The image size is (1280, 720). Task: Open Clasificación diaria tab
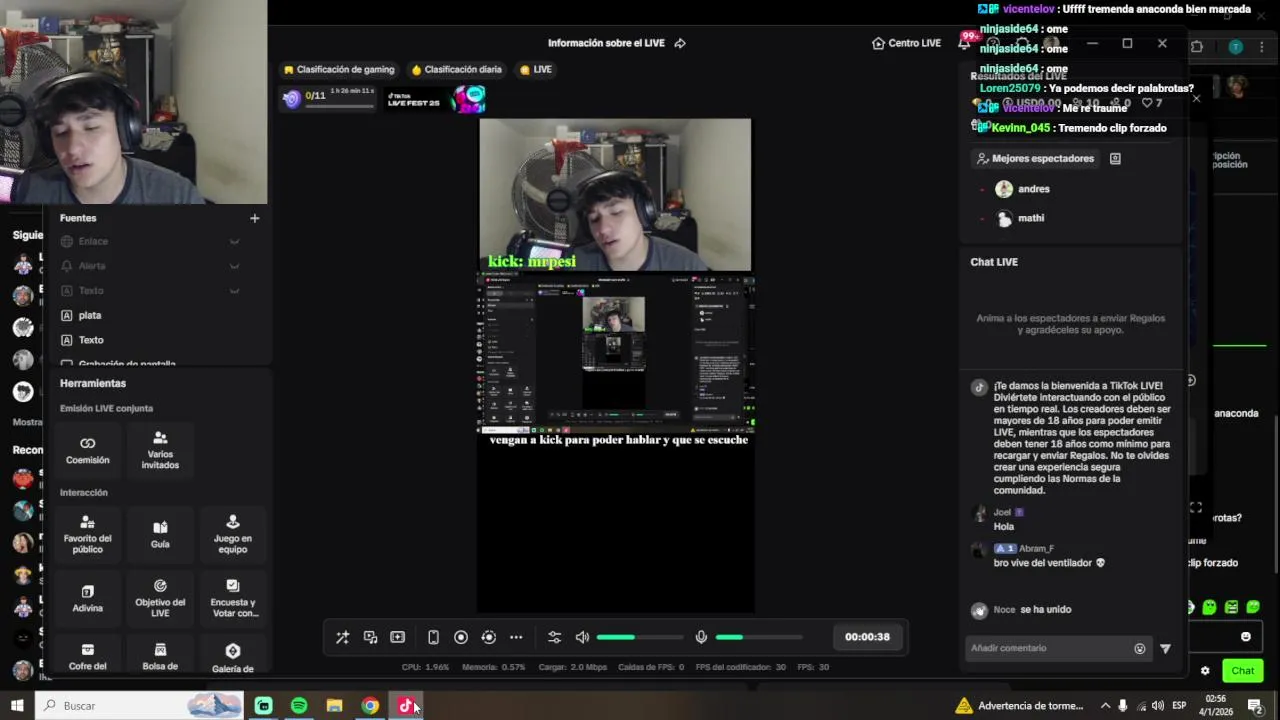pos(456,70)
